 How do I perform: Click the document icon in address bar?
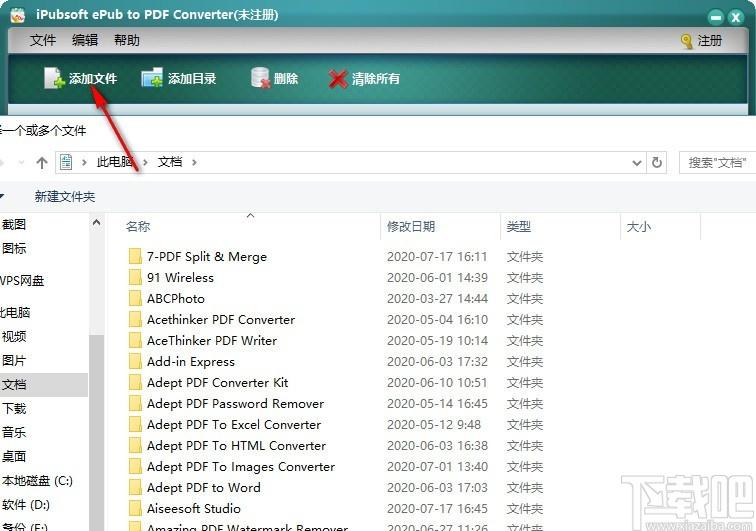[x=66, y=163]
